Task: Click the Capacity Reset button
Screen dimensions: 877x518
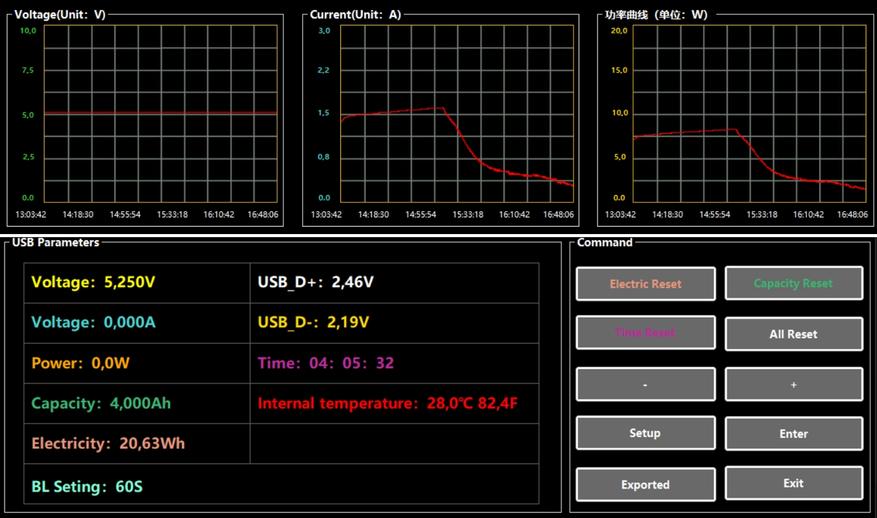Action: 794,283
